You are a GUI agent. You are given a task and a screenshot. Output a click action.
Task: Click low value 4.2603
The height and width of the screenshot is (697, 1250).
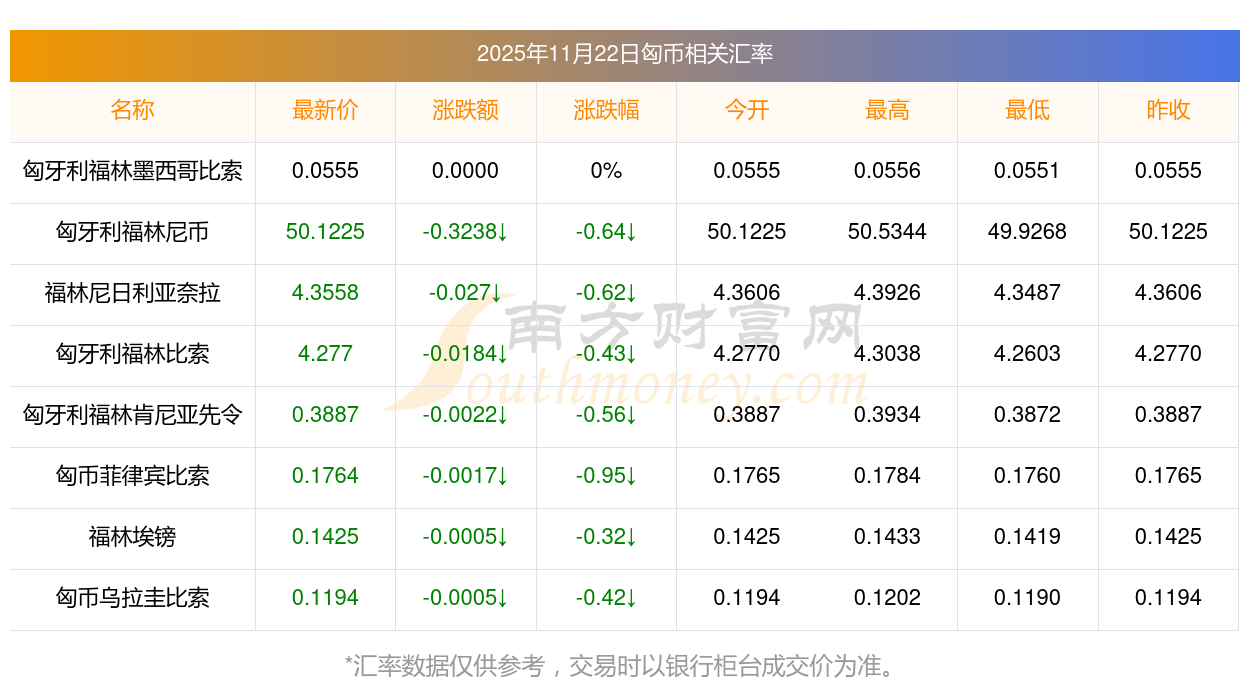1028,354
